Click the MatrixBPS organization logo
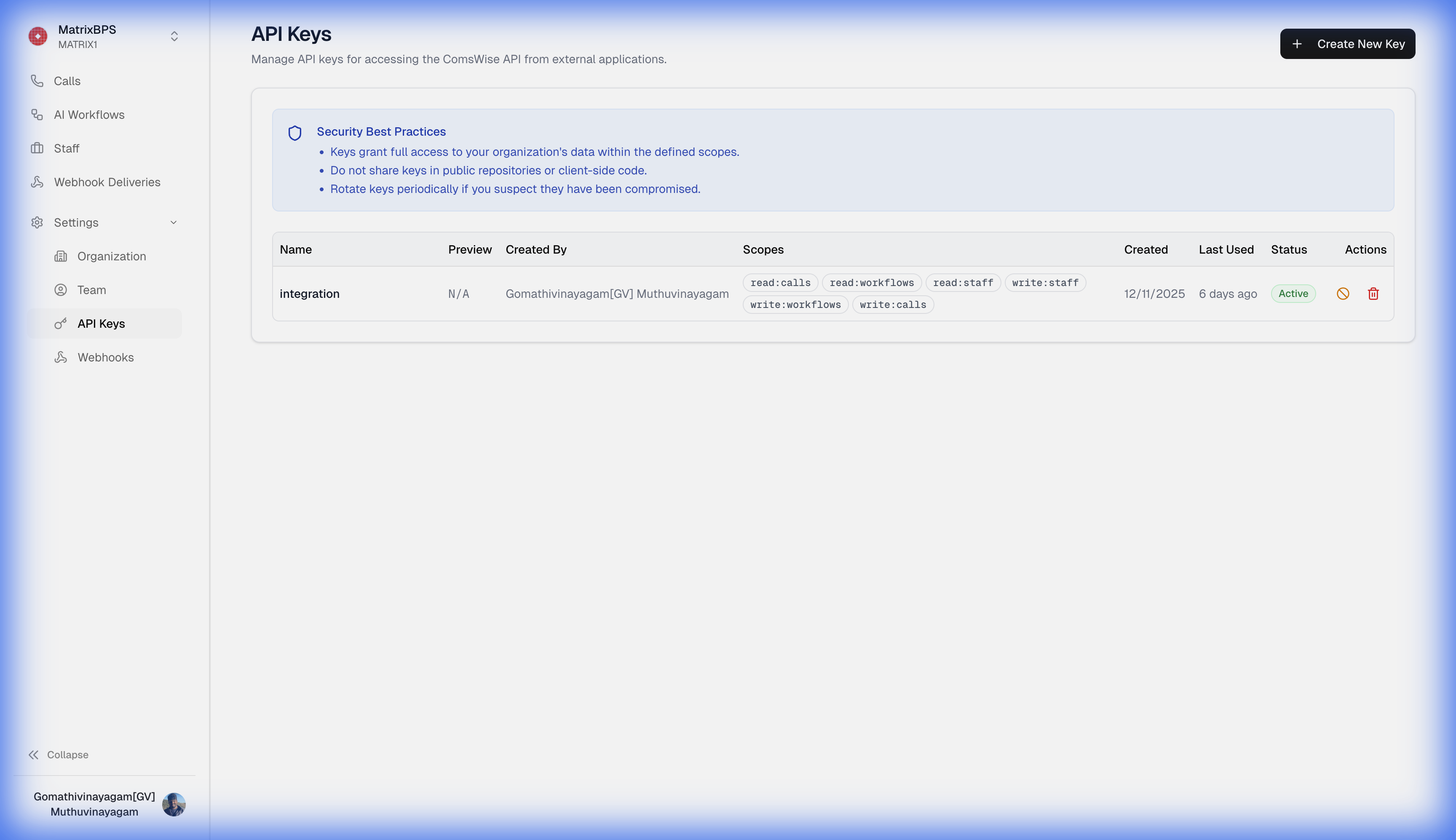The width and height of the screenshot is (1456, 840). [37, 36]
